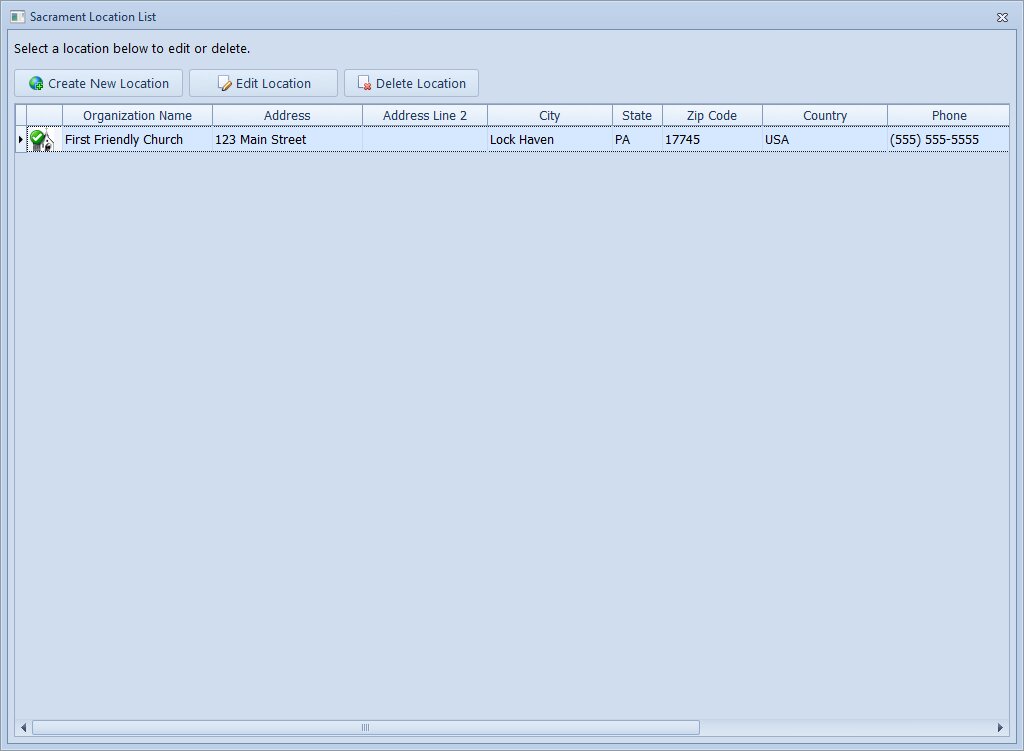Select the Lock Haven city cell

coord(550,140)
